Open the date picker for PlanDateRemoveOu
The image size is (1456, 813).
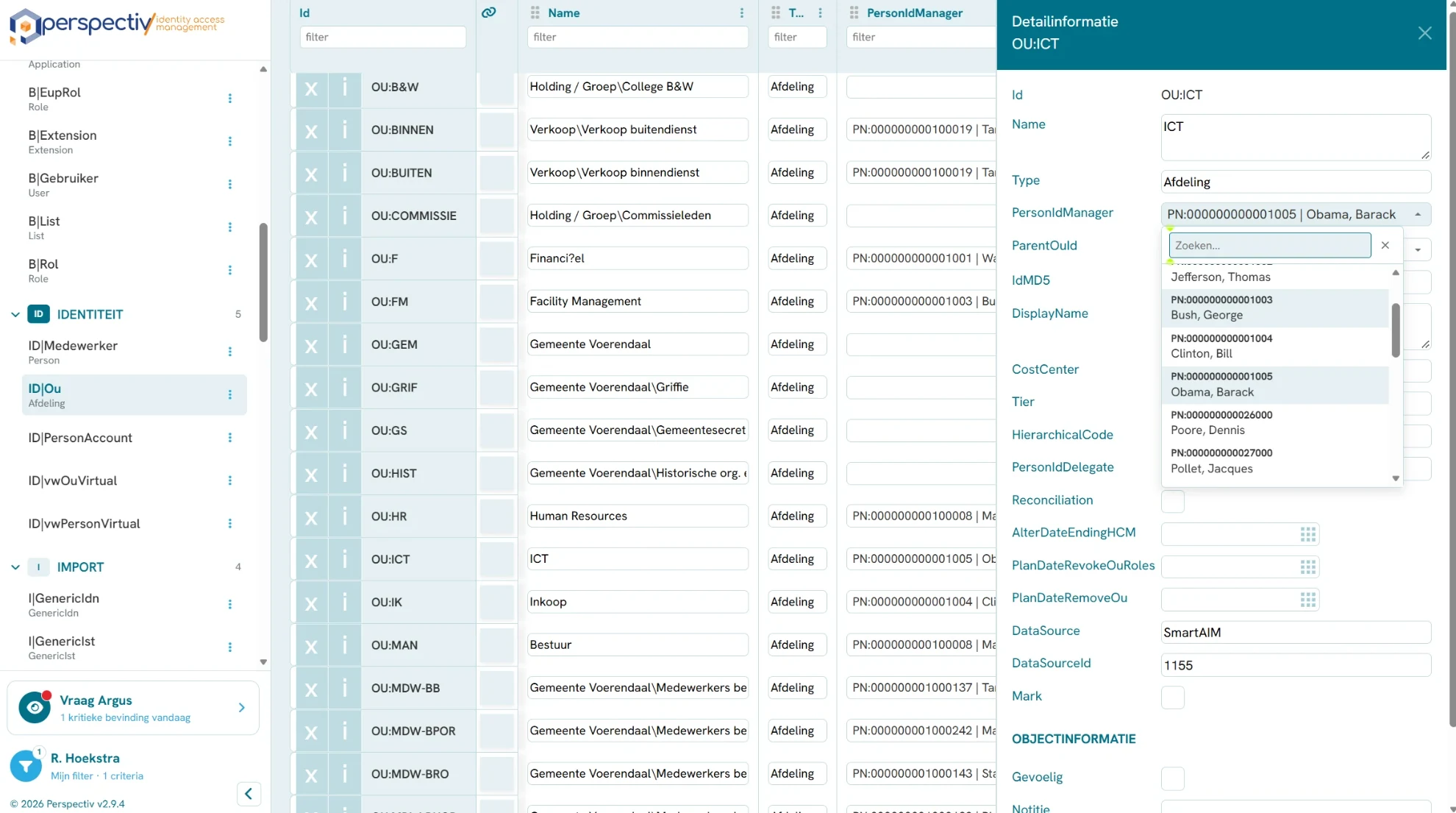pyautogui.click(x=1307, y=600)
